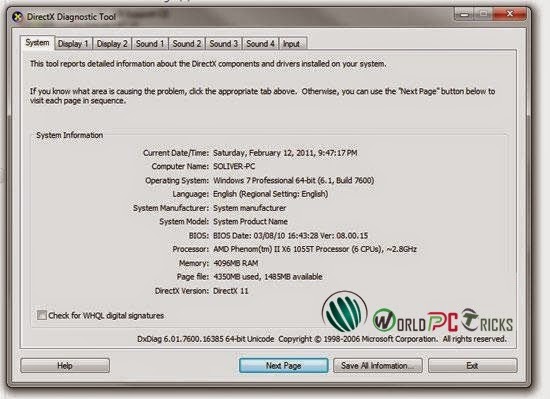Click the Exit button
The width and height of the screenshot is (550, 399).
pyautogui.click(x=472, y=366)
